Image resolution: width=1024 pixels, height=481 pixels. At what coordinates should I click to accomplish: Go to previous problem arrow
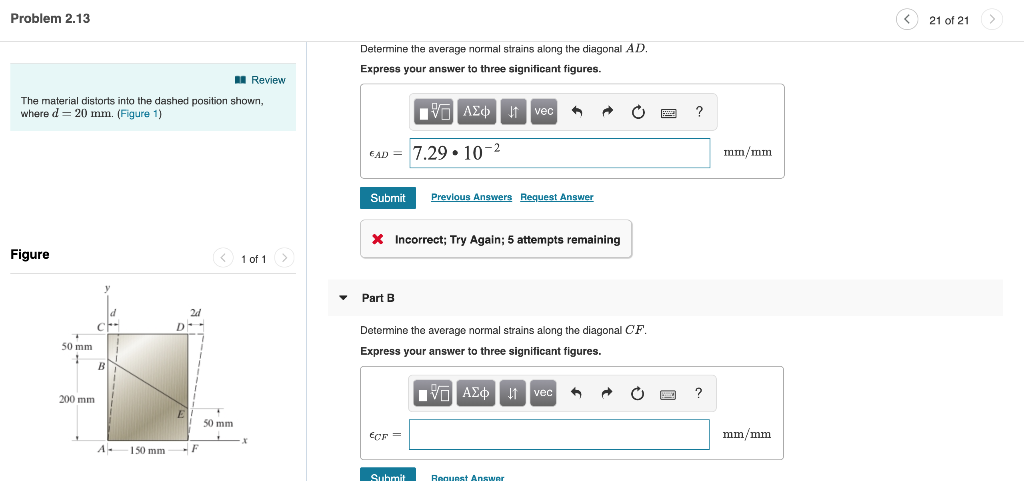pos(906,20)
